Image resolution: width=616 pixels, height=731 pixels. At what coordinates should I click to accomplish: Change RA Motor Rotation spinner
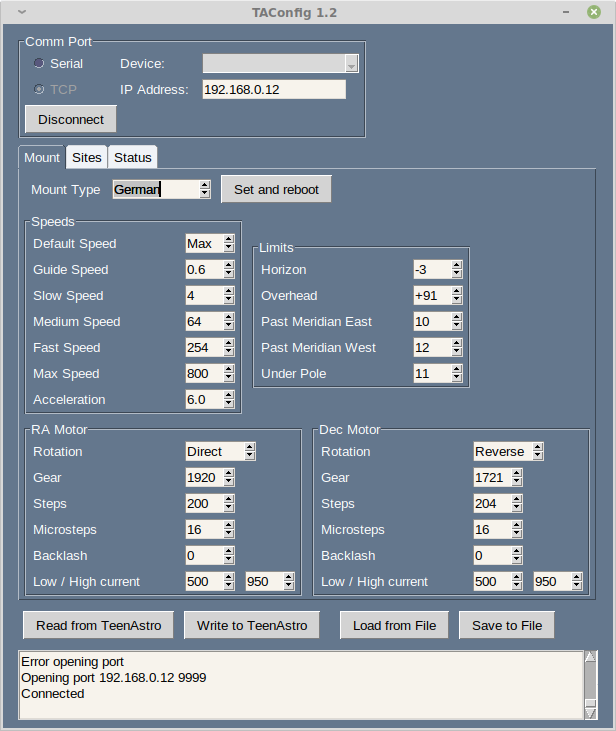tap(250, 451)
